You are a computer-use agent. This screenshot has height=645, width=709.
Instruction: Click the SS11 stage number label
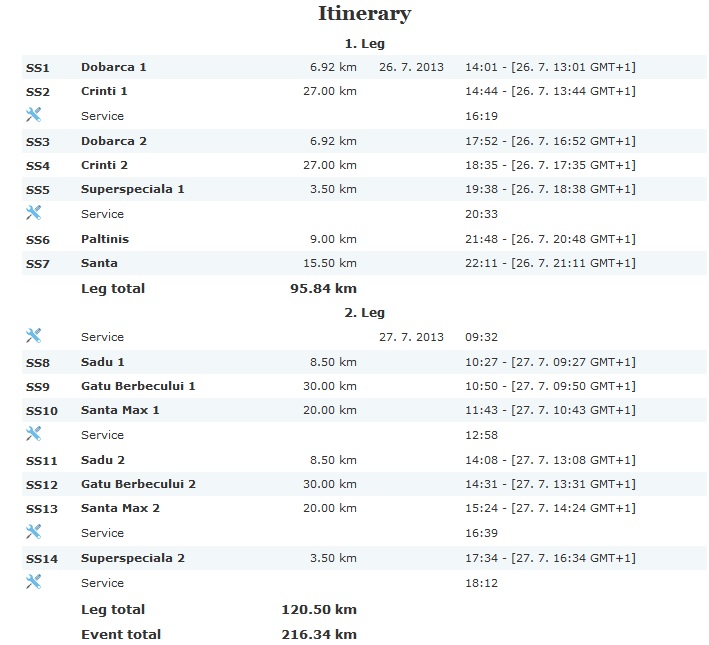click(x=41, y=460)
